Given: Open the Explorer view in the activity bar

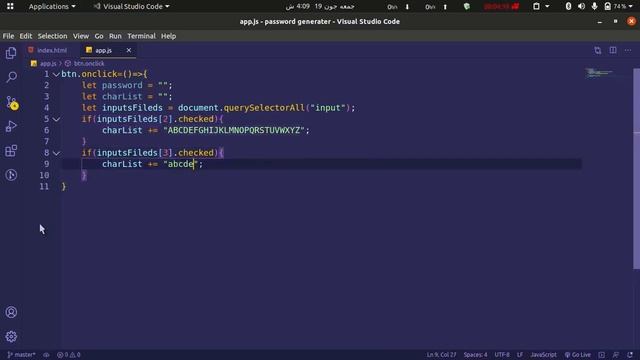Looking at the screenshot, I should coord(11,53).
